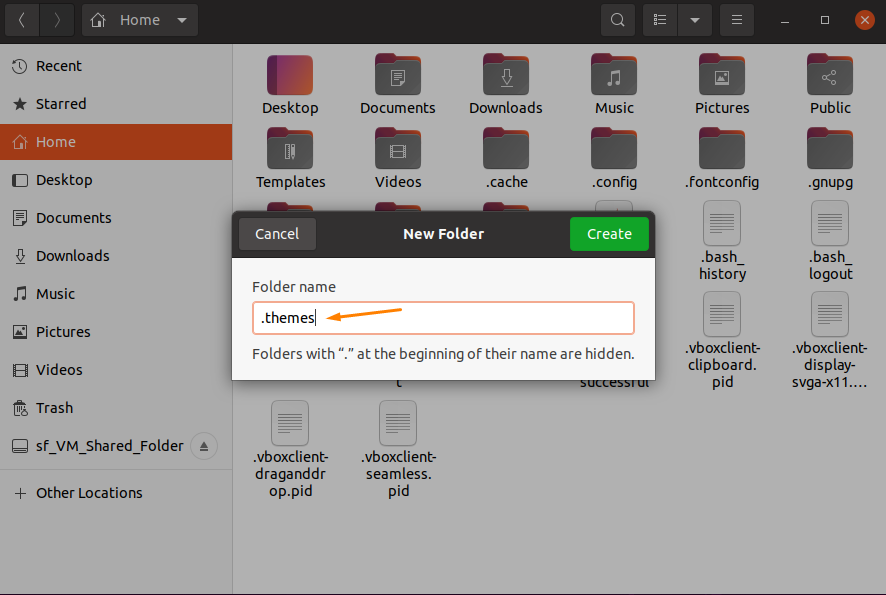
Task: Select Home in the sidebar
Action: pyautogui.click(x=116, y=142)
